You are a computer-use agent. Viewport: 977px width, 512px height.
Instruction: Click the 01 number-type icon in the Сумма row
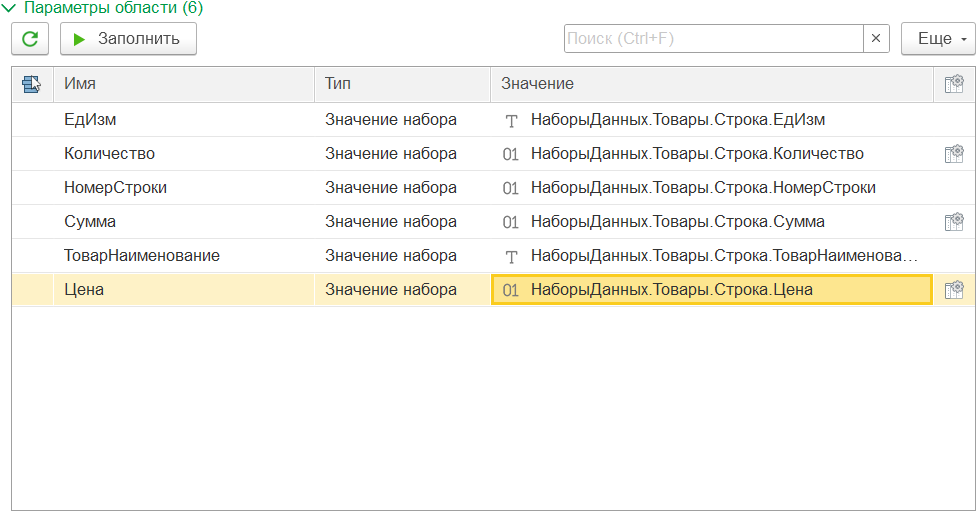click(511, 222)
